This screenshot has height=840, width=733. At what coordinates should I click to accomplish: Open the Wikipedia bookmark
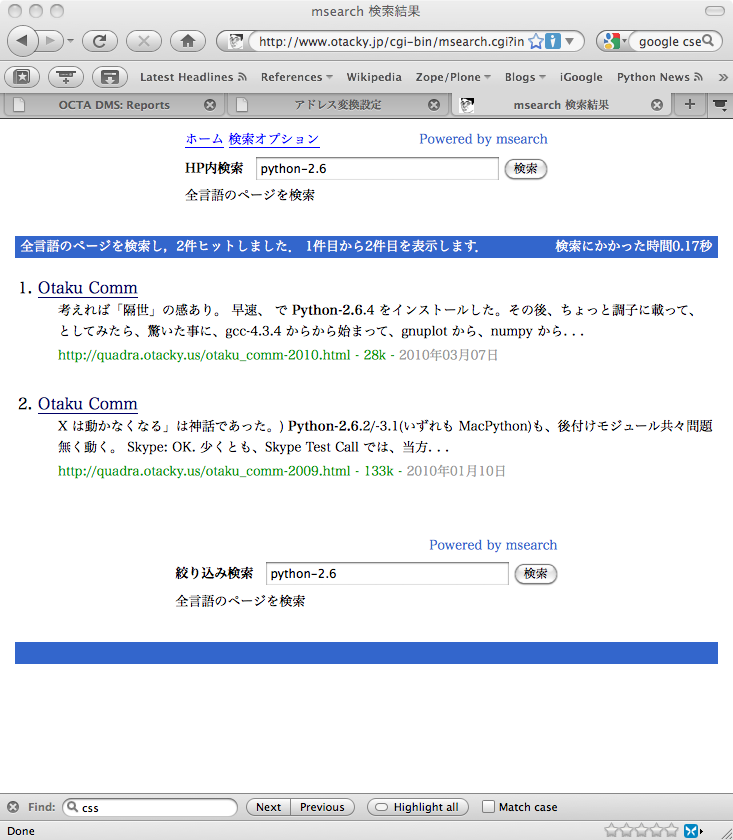373,77
